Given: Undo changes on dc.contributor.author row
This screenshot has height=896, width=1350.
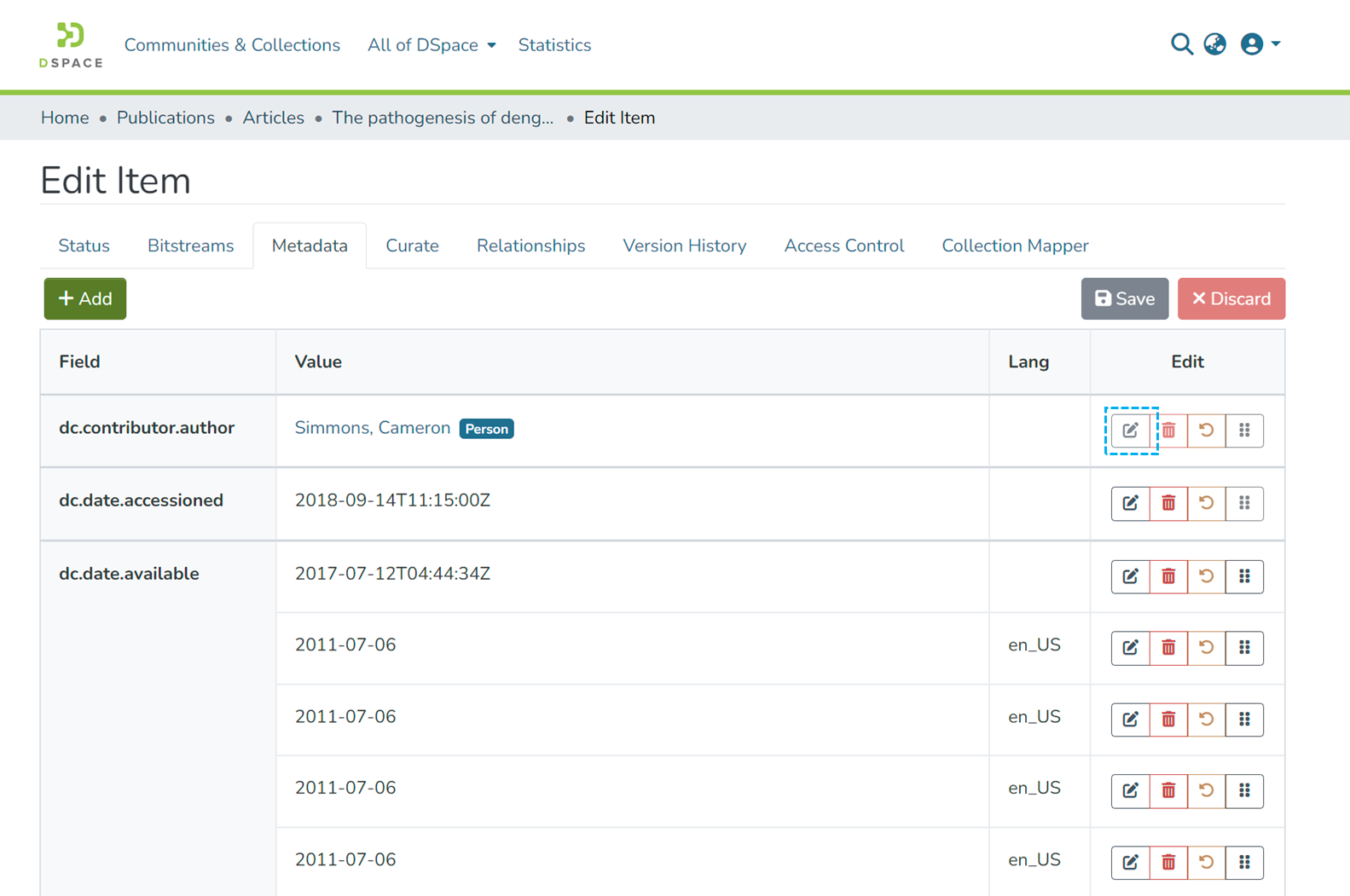Looking at the screenshot, I should 1206,431.
